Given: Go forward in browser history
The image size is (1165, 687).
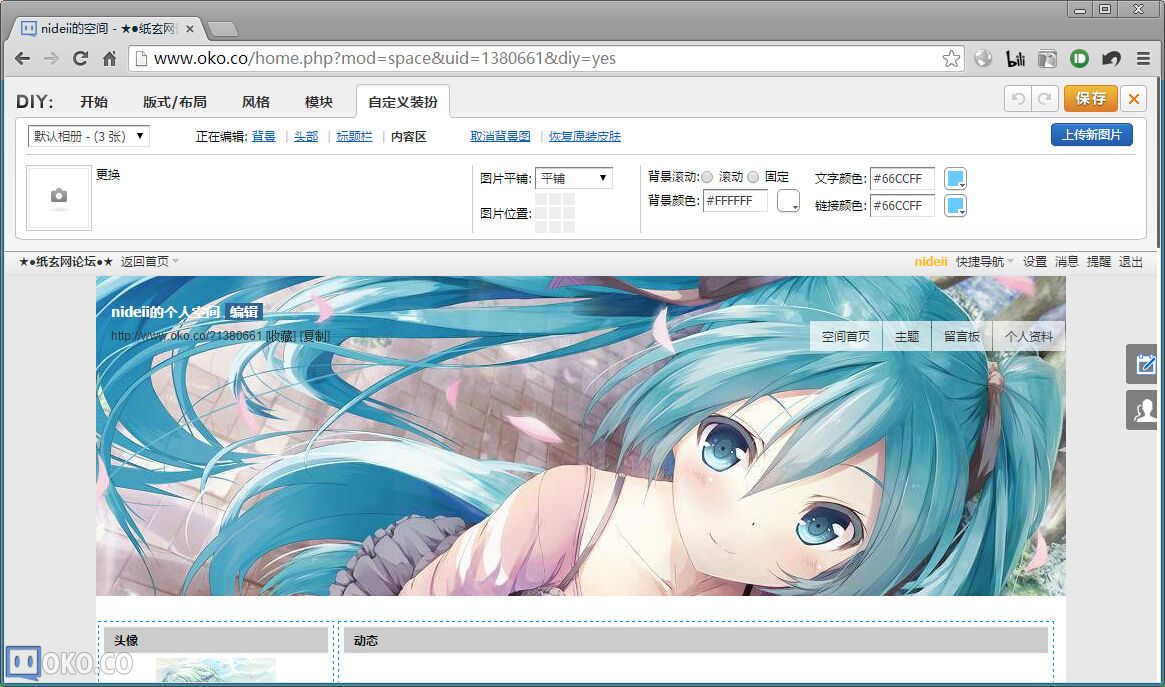Looking at the screenshot, I should 51,59.
